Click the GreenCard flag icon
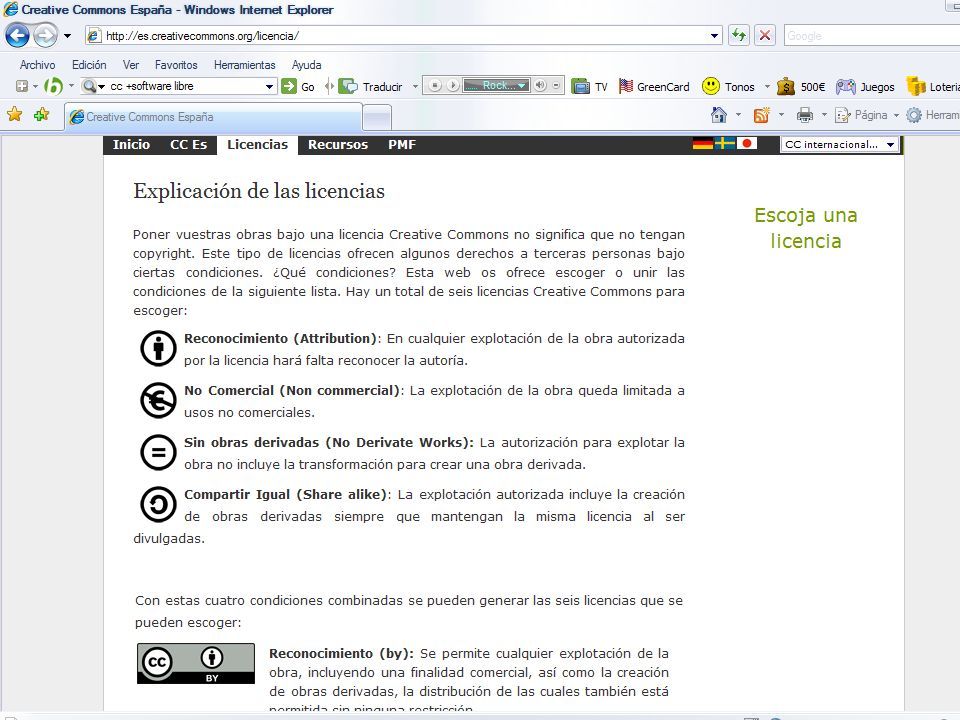 coord(626,86)
